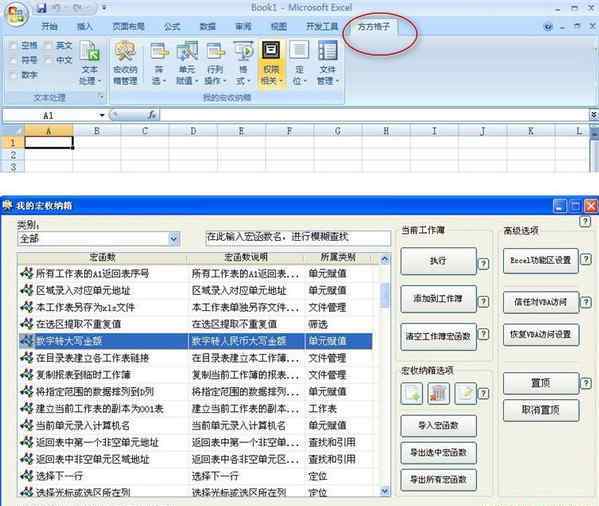
Task: Click the 置顶 button
Action: tap(541, 383)
